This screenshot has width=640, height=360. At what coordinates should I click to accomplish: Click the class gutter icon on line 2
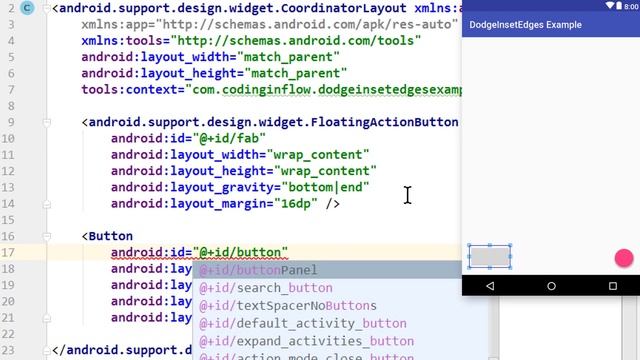pyautogui.click(x=27, y=8)
